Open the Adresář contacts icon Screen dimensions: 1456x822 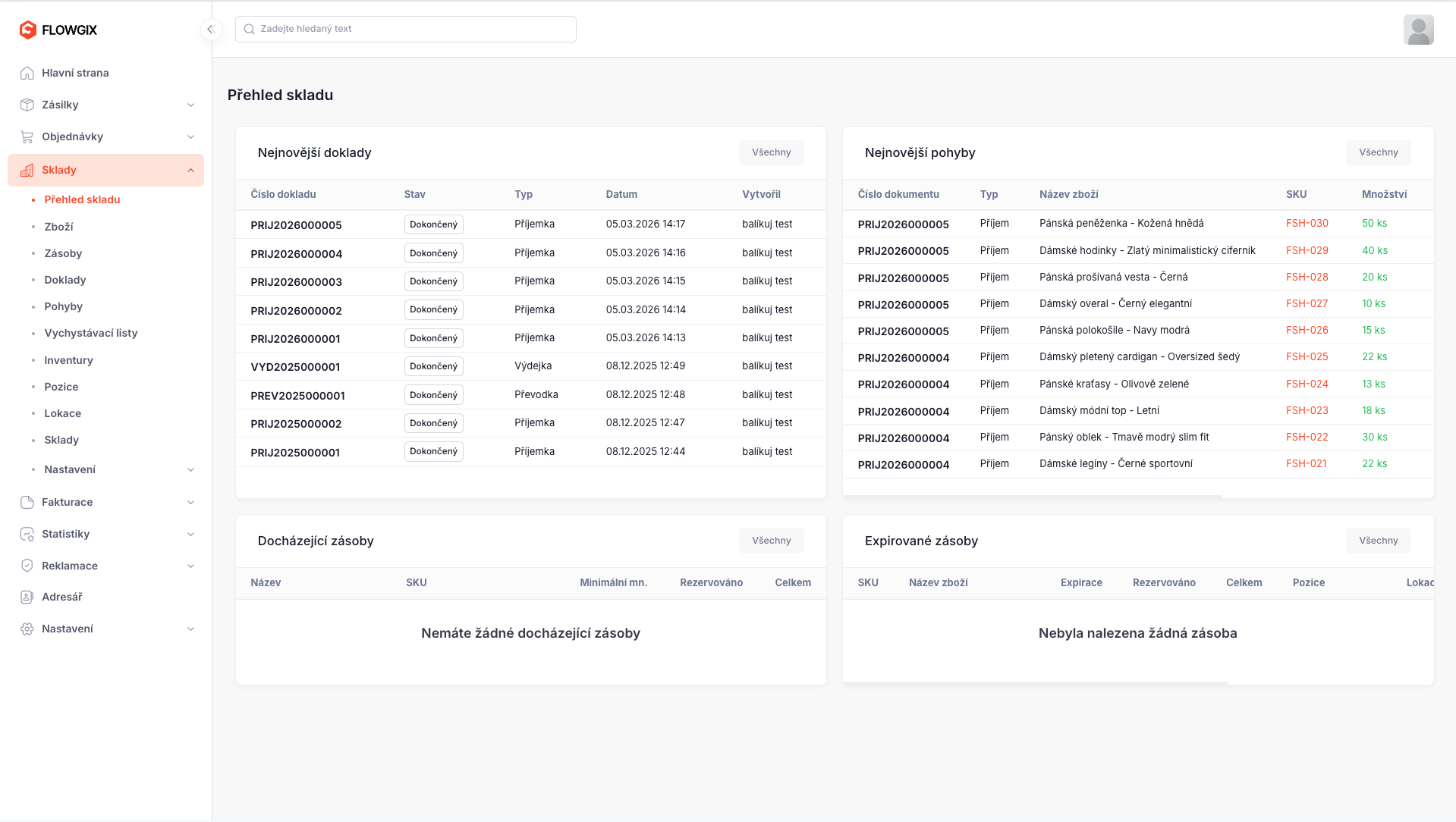(x=27, y=597)
